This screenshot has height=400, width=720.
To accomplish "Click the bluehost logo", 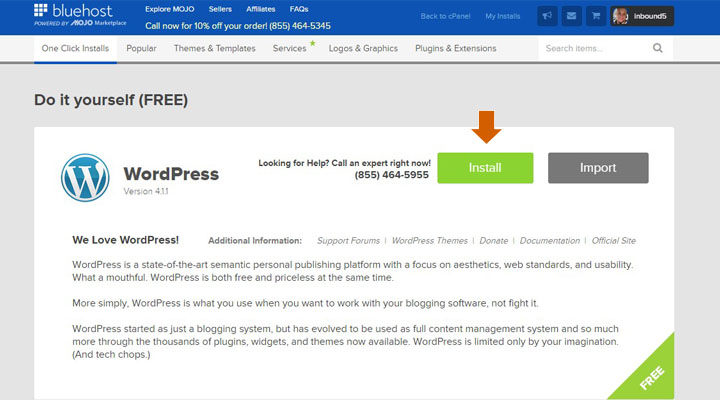I will tap(80, 15).
